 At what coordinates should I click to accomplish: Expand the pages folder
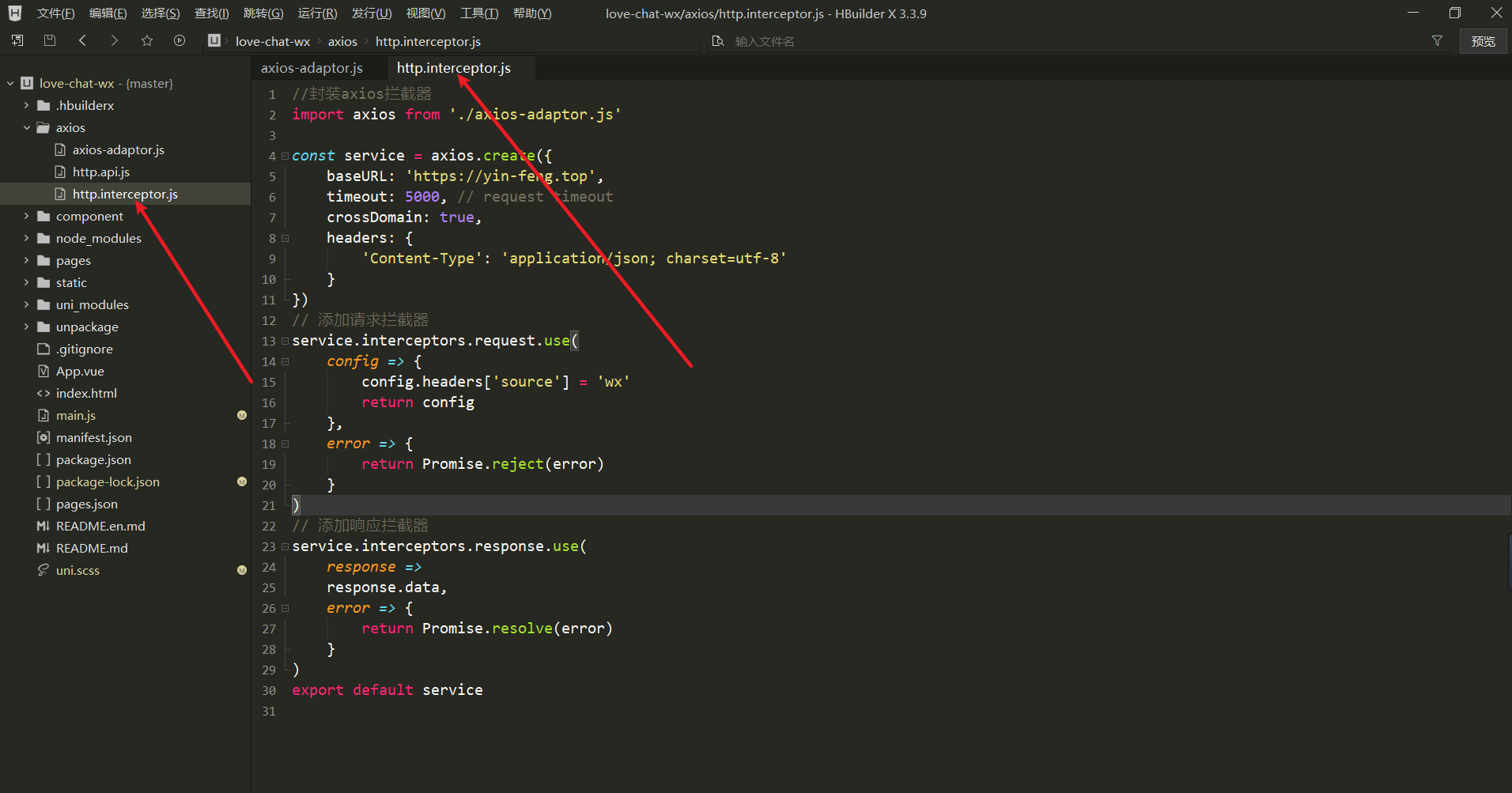pyautogui.click(x=27, y=260)
